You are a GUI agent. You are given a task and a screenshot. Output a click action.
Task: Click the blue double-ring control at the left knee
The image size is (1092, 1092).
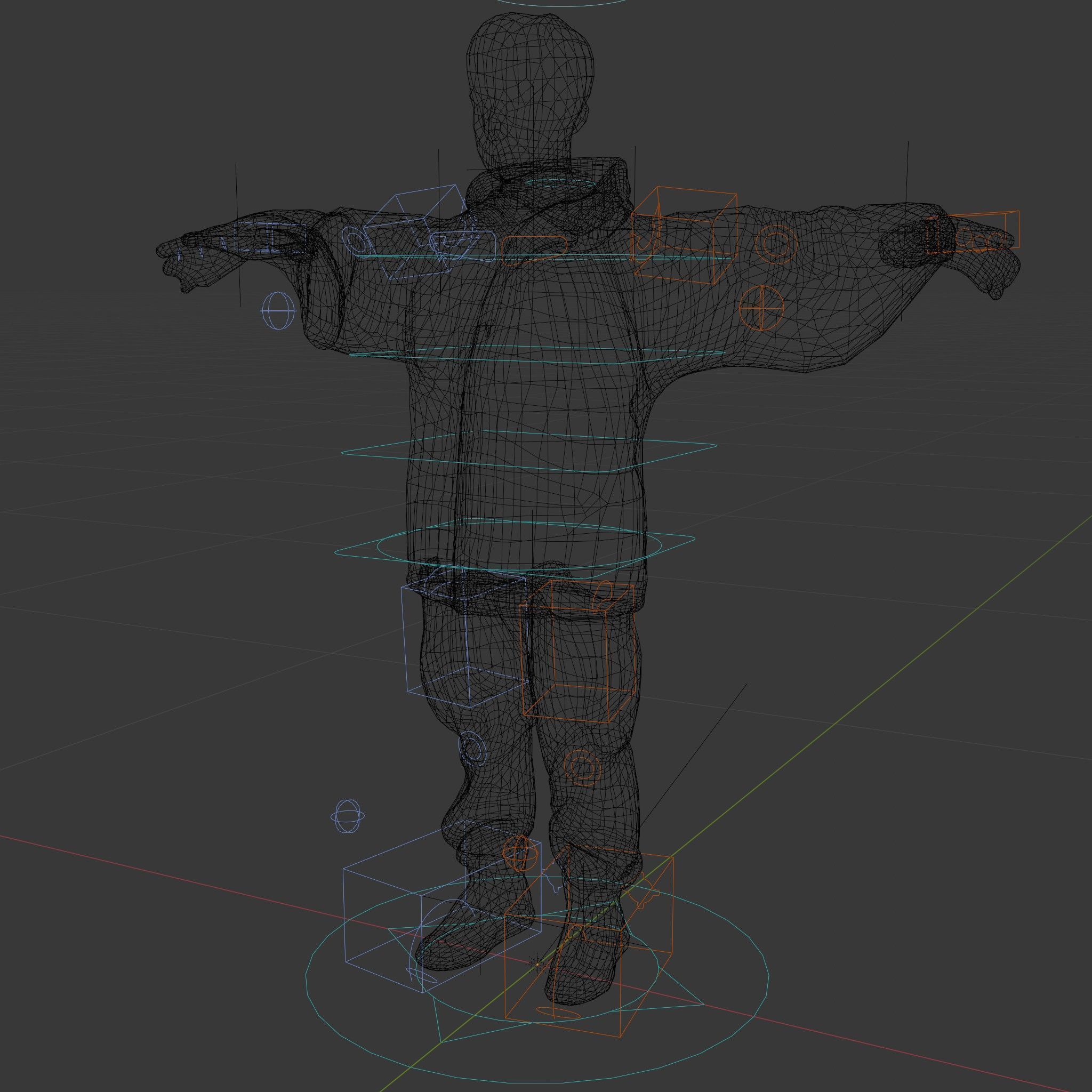472,750
